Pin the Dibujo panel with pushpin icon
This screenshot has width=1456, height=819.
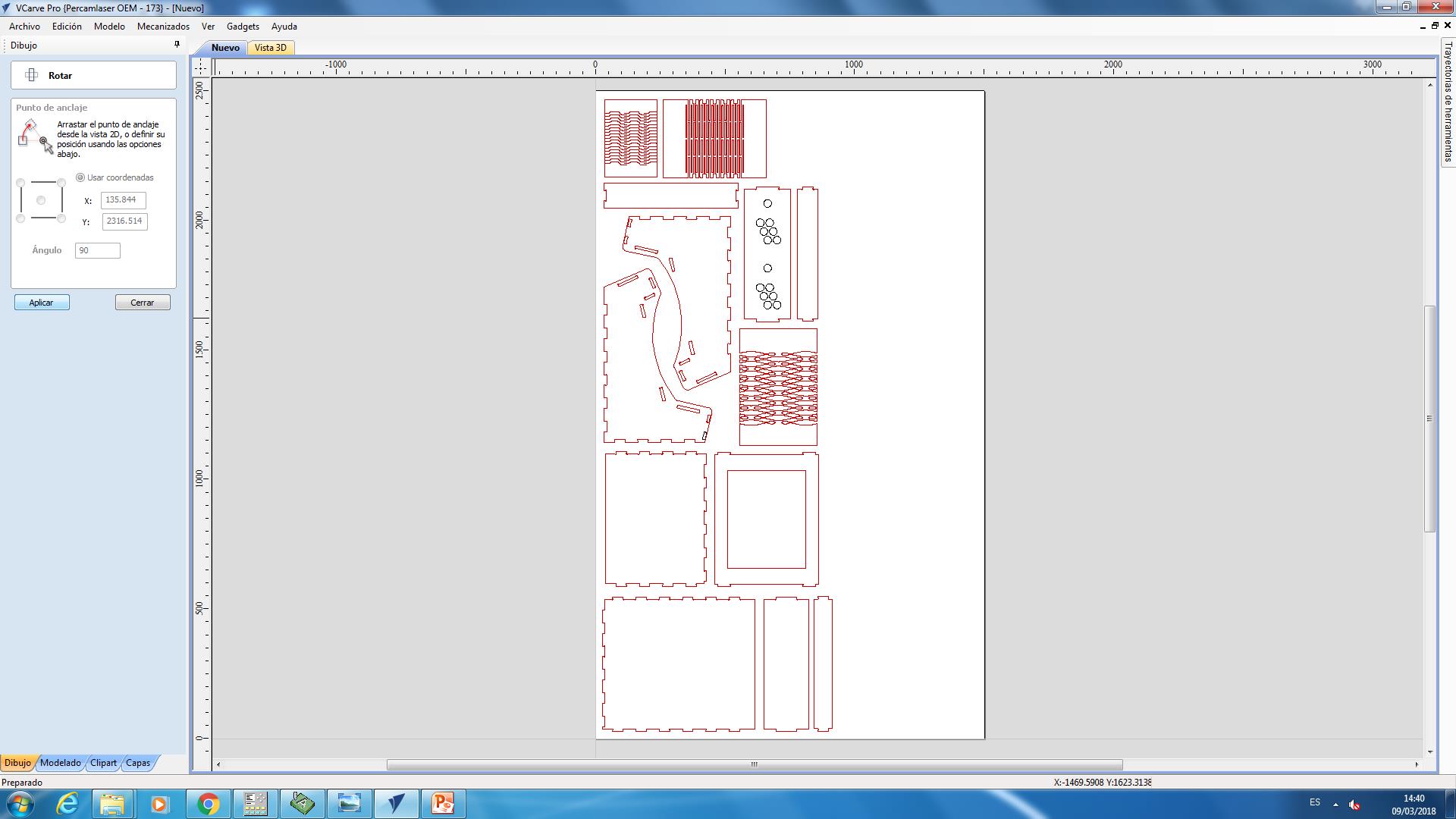click(x=177, y=45)
